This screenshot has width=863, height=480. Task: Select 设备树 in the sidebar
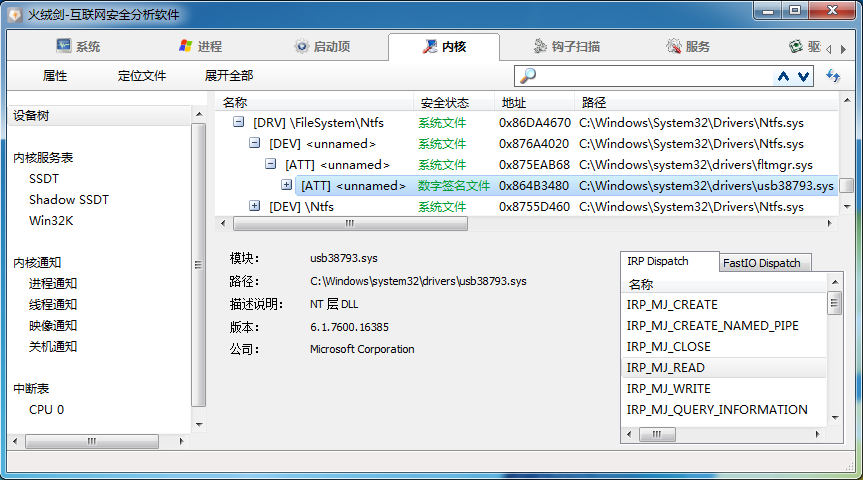point(99,116)
